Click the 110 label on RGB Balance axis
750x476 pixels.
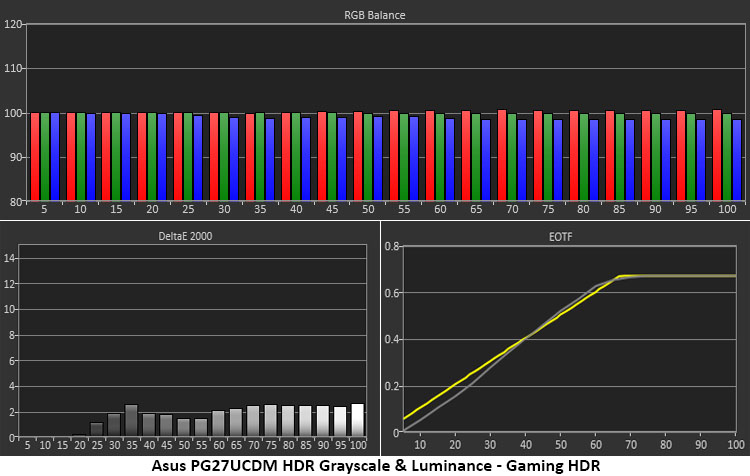point(13,68)
